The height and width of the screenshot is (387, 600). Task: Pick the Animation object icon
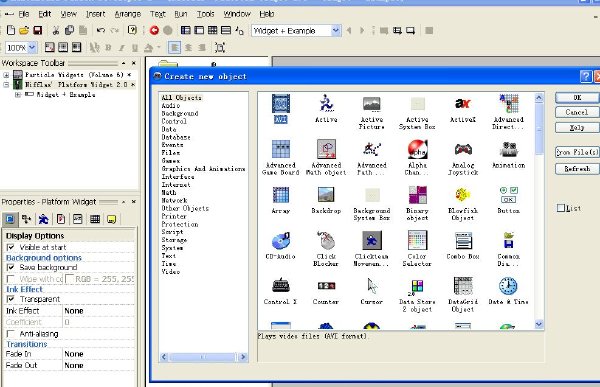tap(509, 149)
